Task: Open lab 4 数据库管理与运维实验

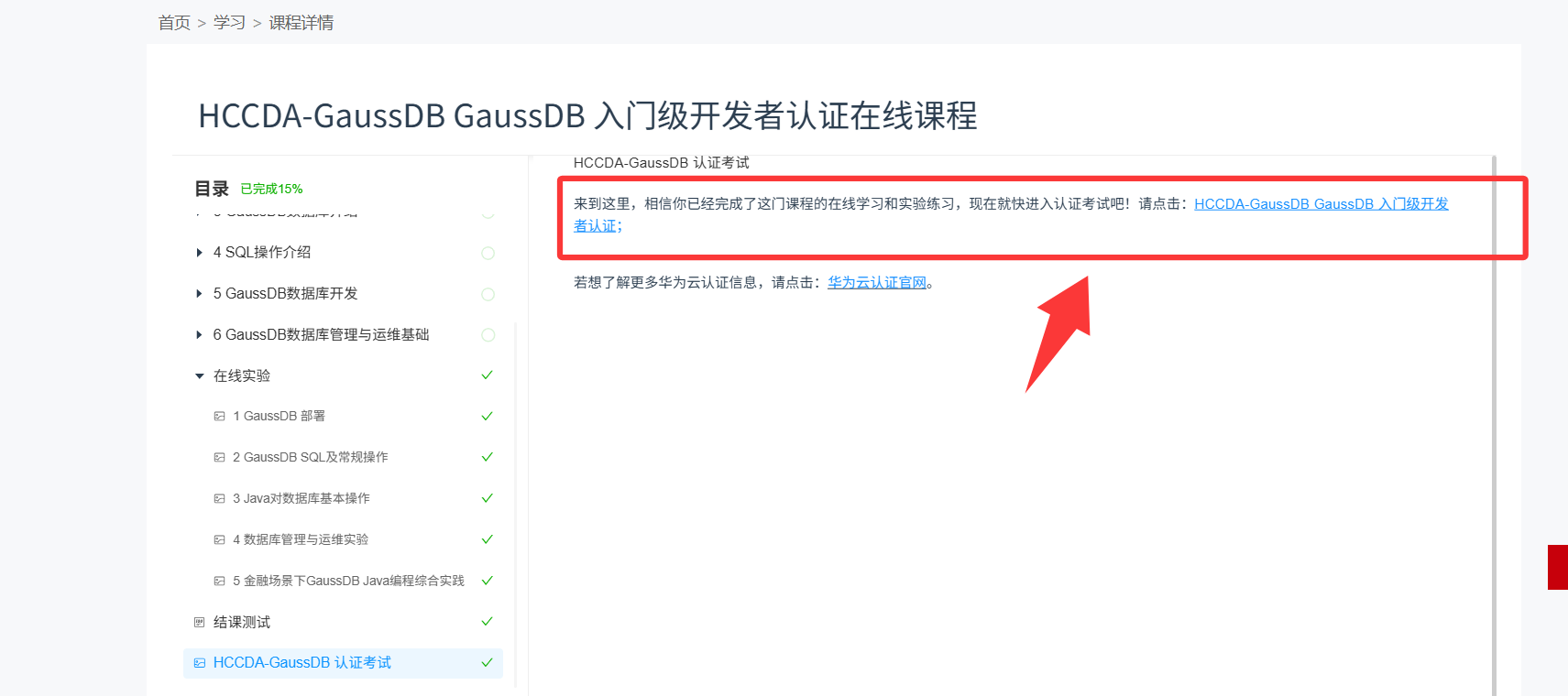Action: (x=301, y=539)
